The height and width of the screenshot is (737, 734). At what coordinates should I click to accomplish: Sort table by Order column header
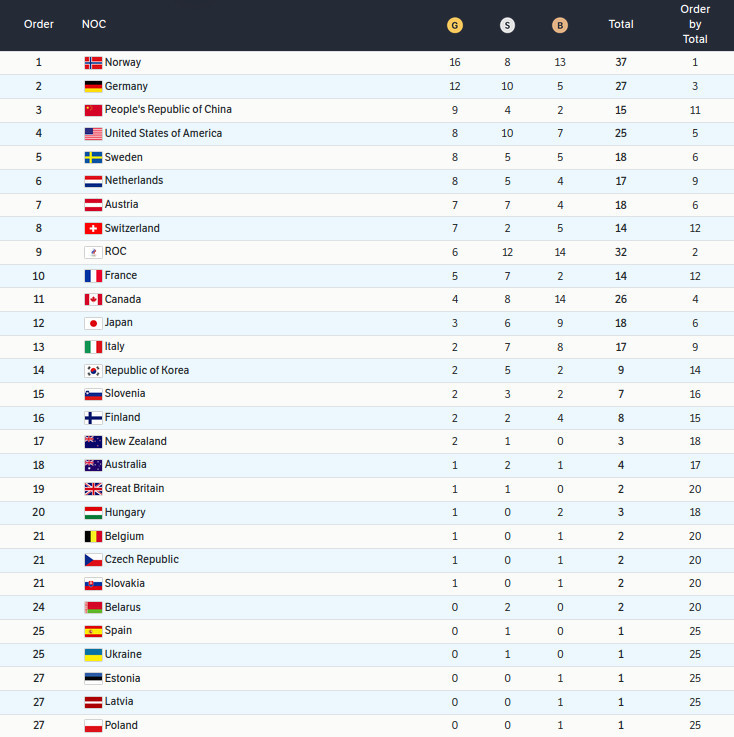[39, 25]
